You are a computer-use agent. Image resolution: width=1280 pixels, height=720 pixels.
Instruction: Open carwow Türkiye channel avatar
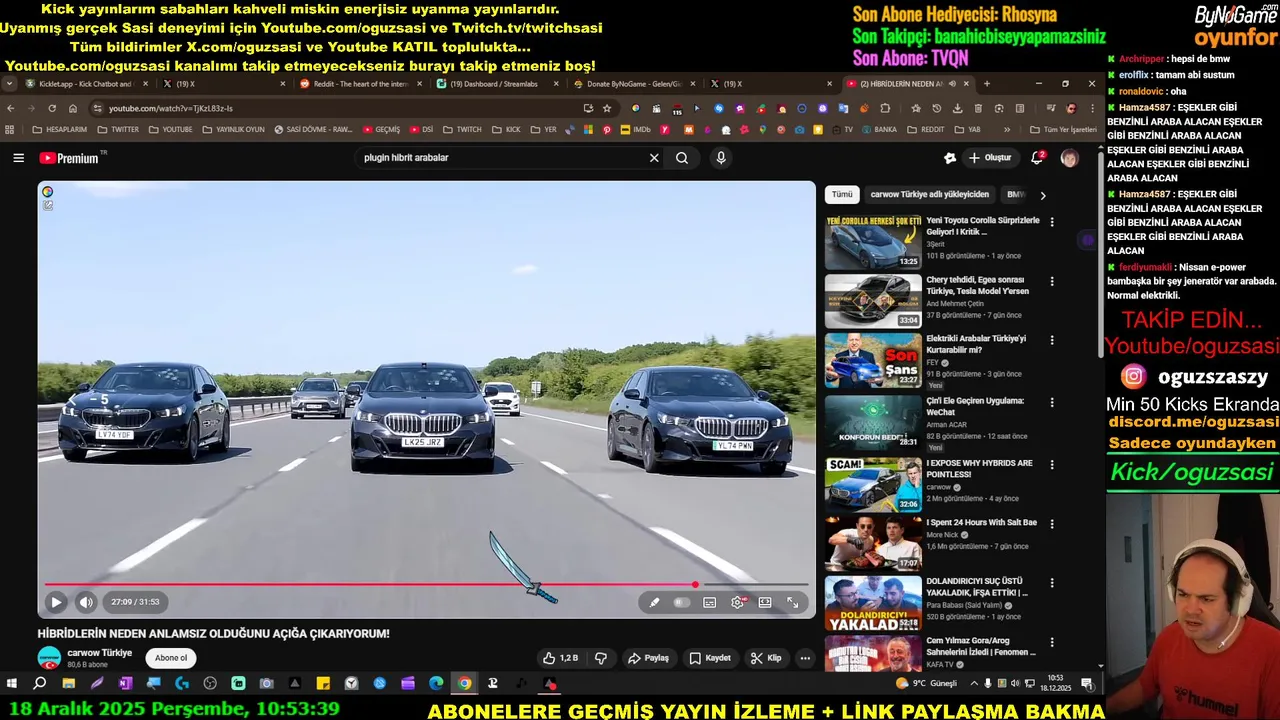[49, 658]
